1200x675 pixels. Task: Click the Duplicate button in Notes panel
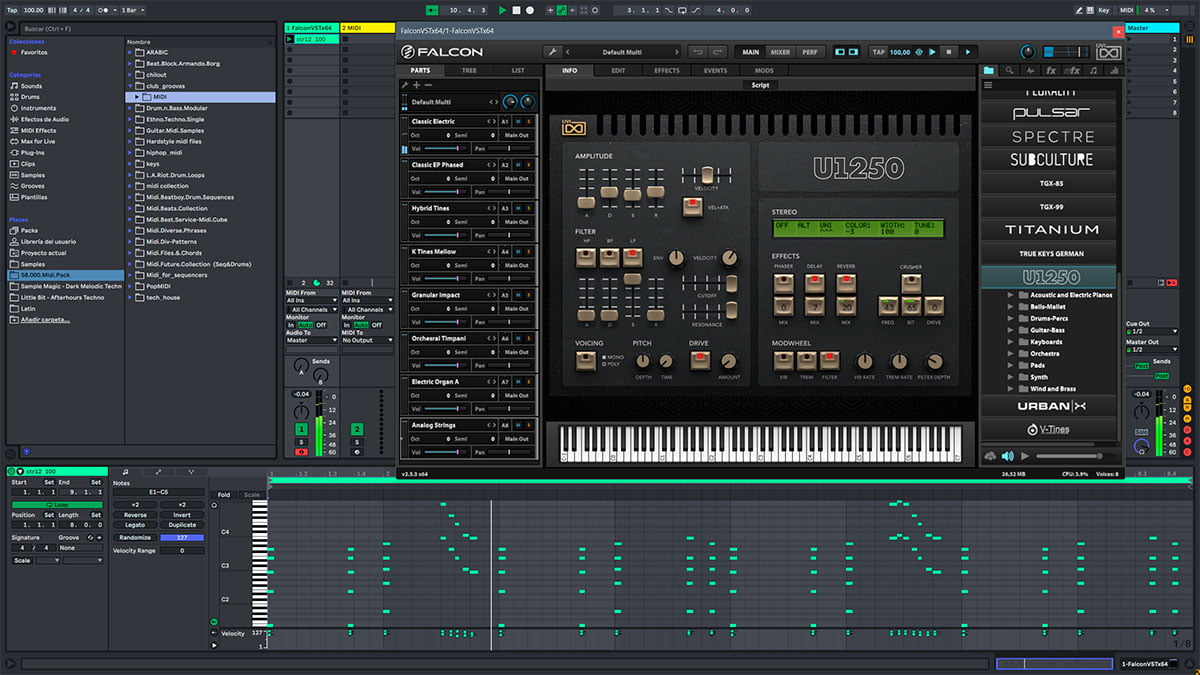(182, 525)
